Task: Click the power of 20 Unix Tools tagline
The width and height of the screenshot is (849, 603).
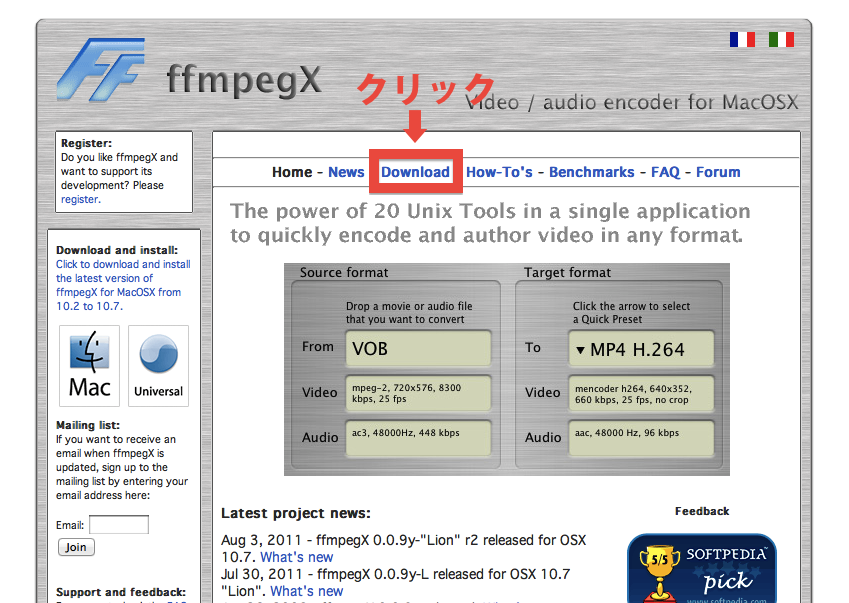Action: 490,223
